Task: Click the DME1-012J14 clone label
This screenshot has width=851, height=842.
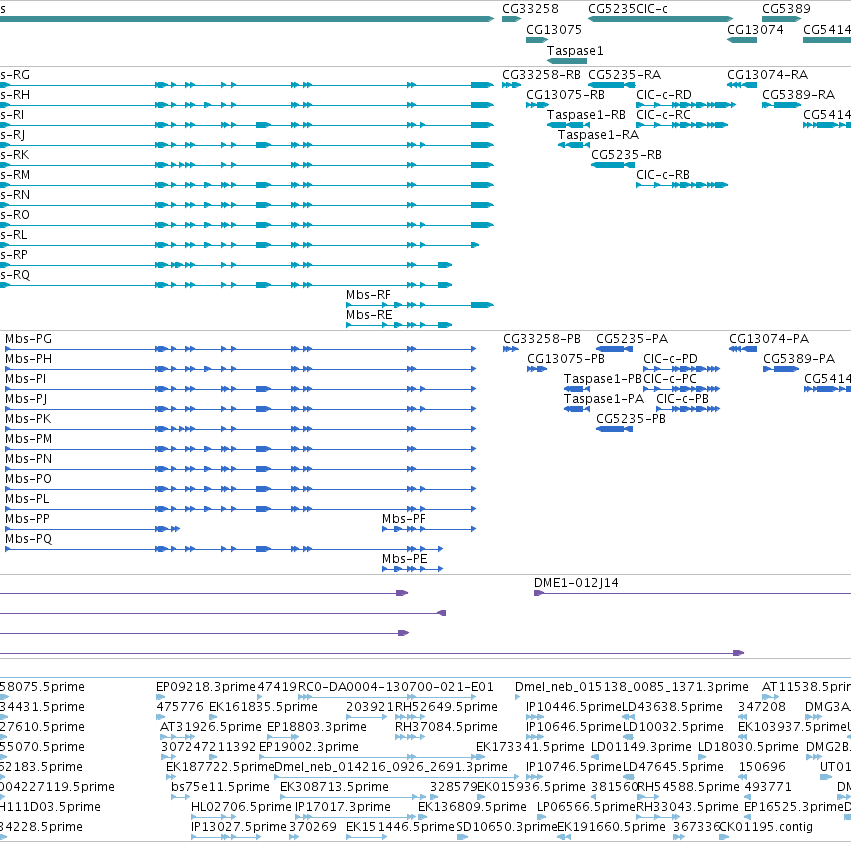Action: coord(576,583)
